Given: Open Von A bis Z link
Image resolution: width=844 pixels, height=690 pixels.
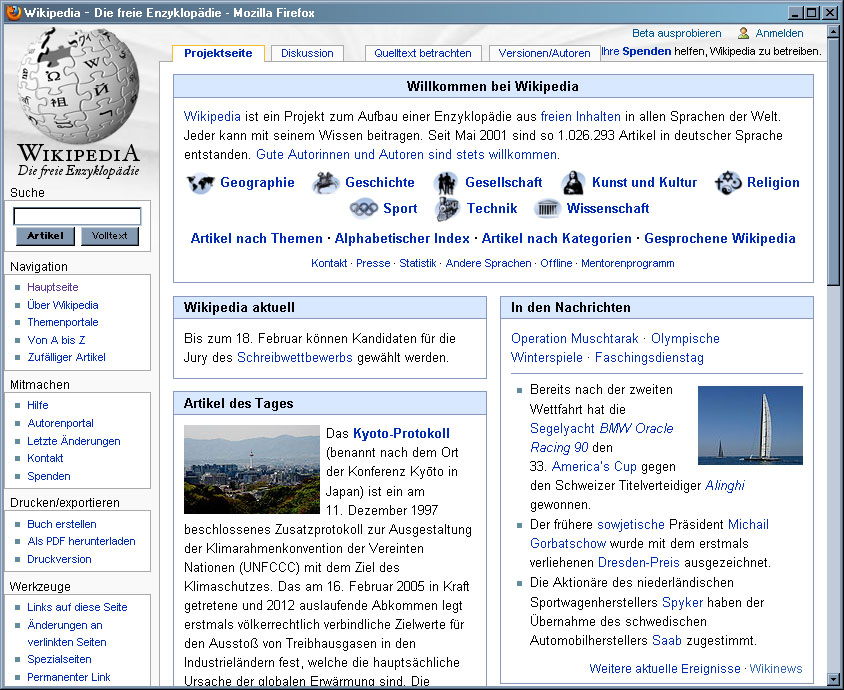Looking at the screenshot, I should 56,340.
